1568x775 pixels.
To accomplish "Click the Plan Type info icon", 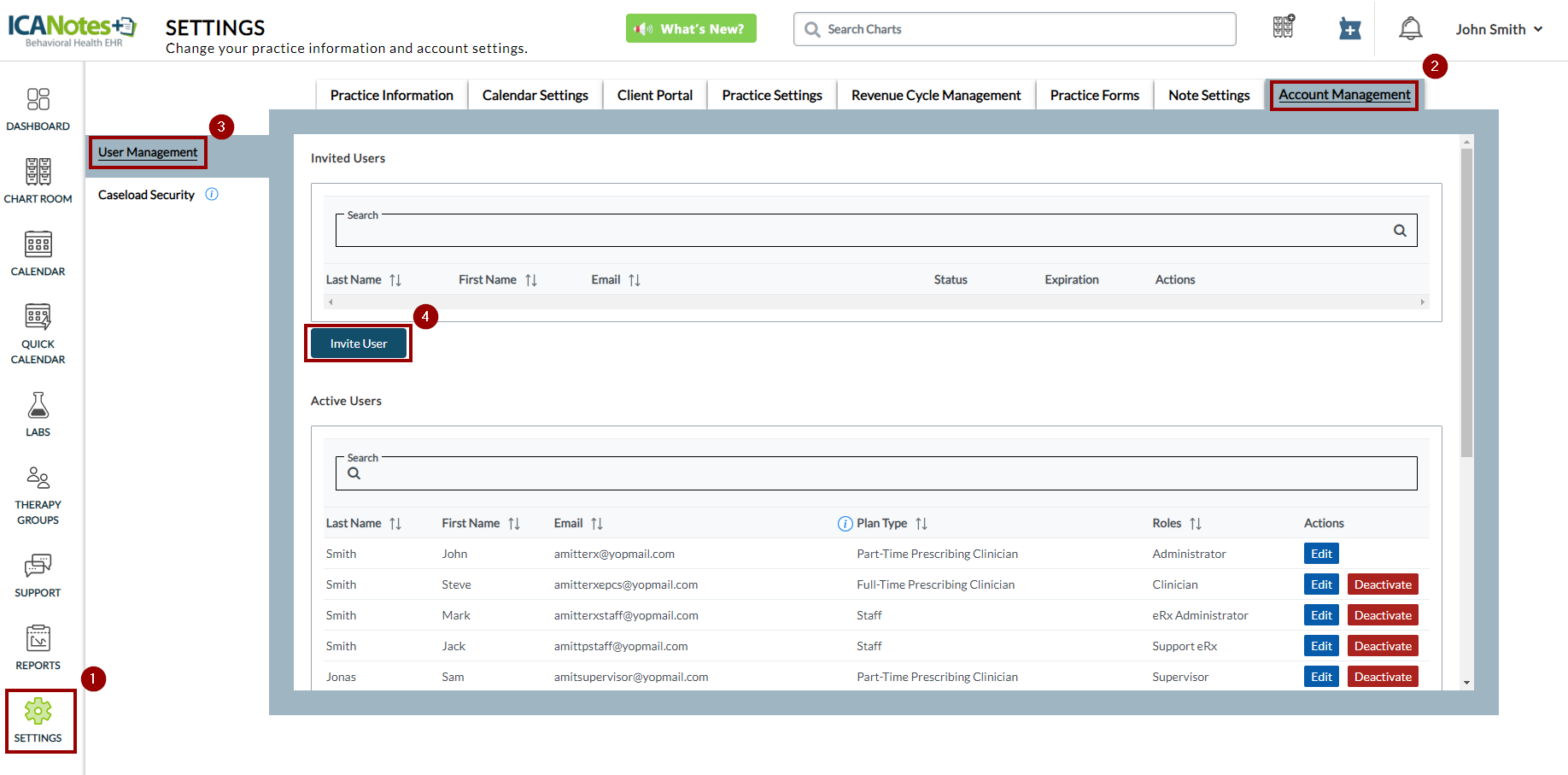I will pos(845,524).
